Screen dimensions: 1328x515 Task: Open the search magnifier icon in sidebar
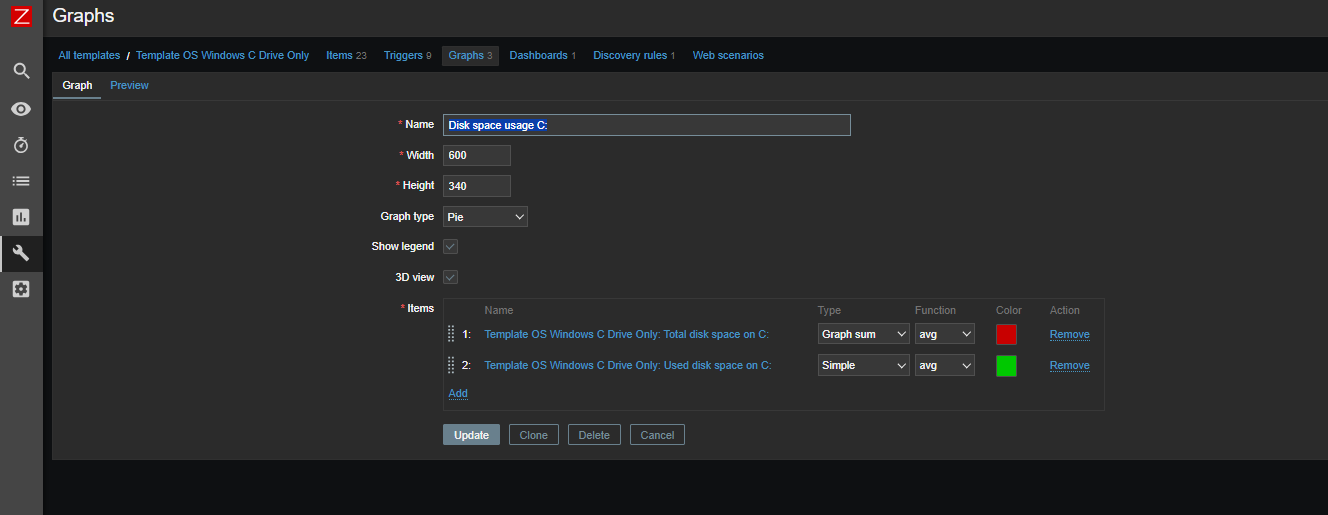(x=21, y=71)
